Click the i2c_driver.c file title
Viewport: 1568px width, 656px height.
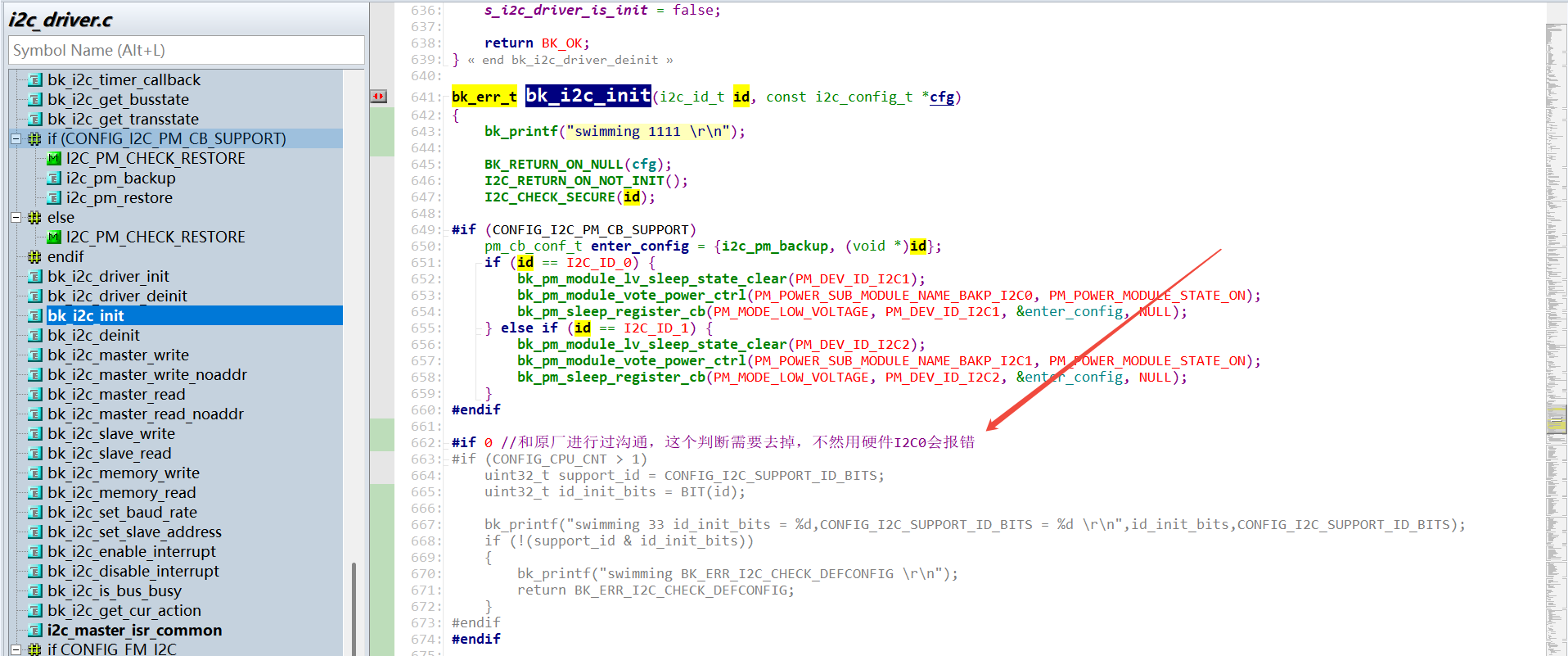[61, 20]
